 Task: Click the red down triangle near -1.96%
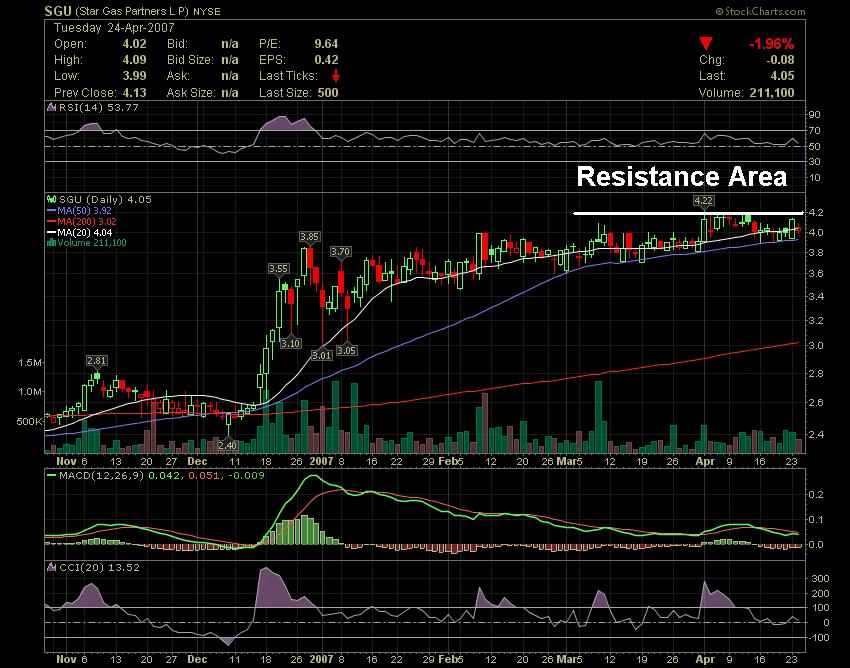point(705,43)
